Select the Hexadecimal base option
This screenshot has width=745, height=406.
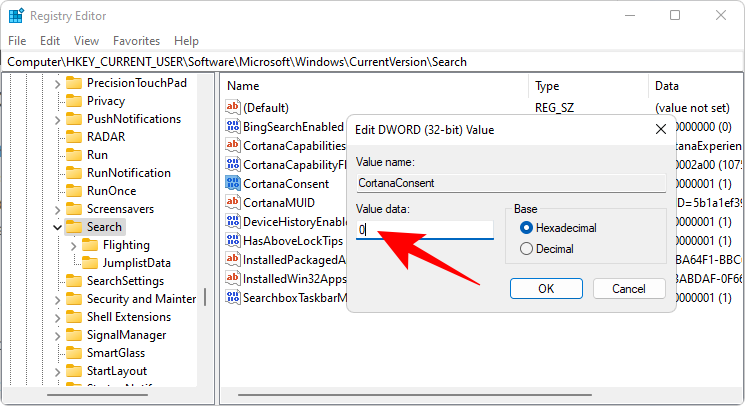tap(527, 228)
